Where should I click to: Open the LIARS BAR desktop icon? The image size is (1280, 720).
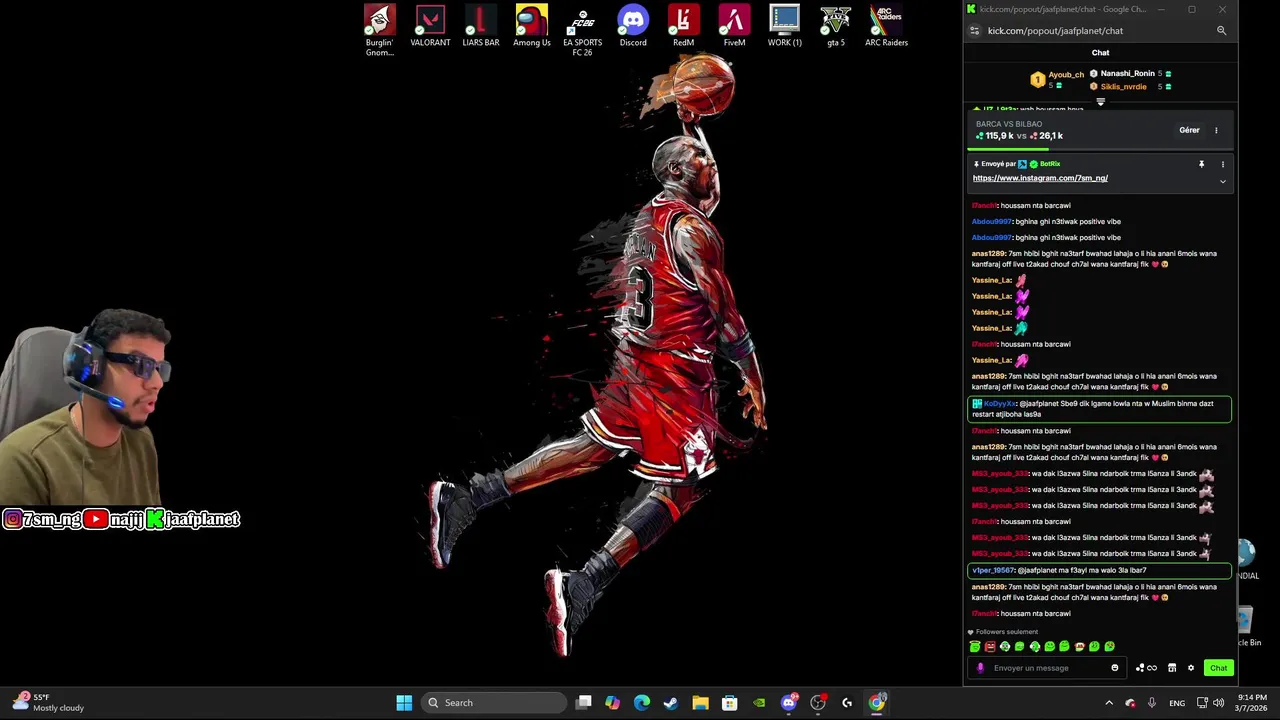[480, 27]
